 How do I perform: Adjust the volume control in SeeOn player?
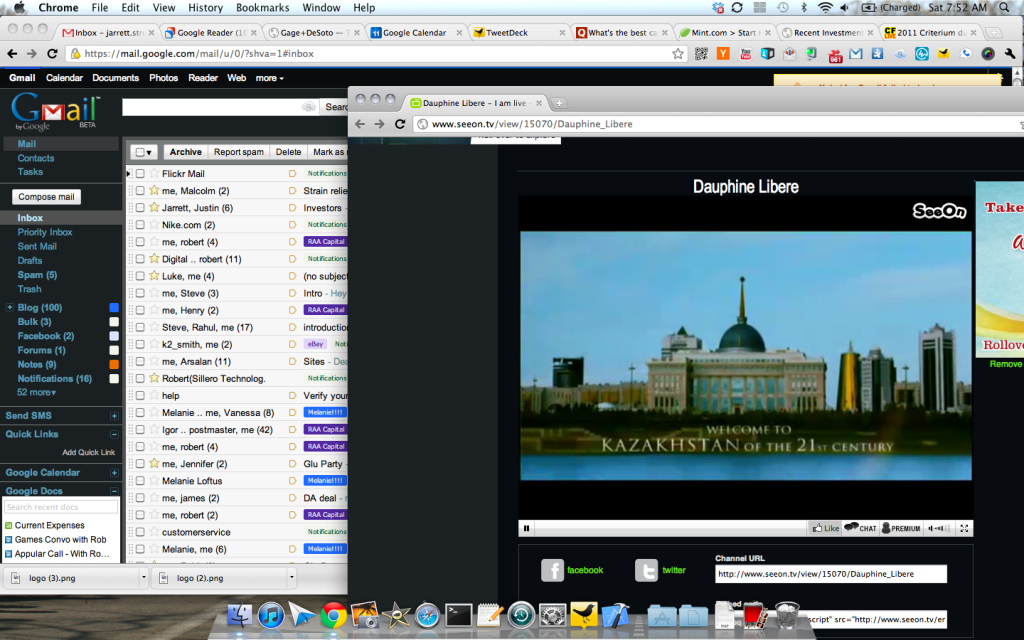(939, 528)
